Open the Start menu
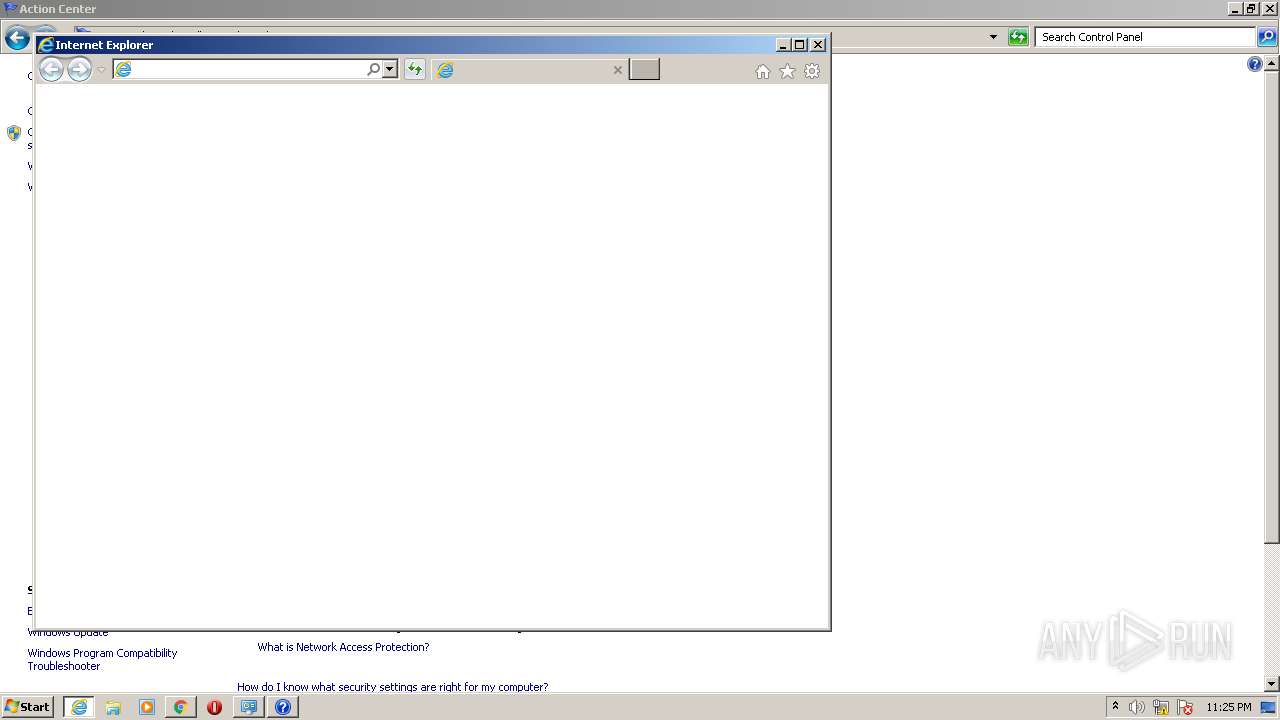Viewport: 1280px width, 720px height. pyautogui.click(x=27, y=707)
